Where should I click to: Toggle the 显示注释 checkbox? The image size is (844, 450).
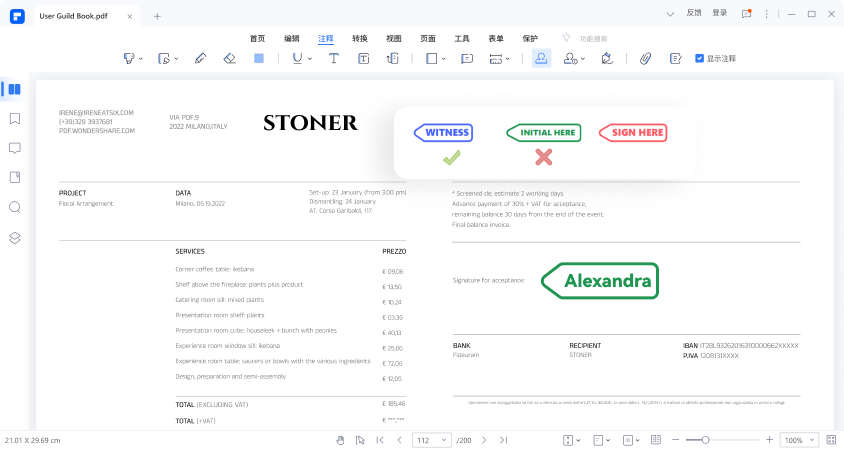click(x=700, y=59)
